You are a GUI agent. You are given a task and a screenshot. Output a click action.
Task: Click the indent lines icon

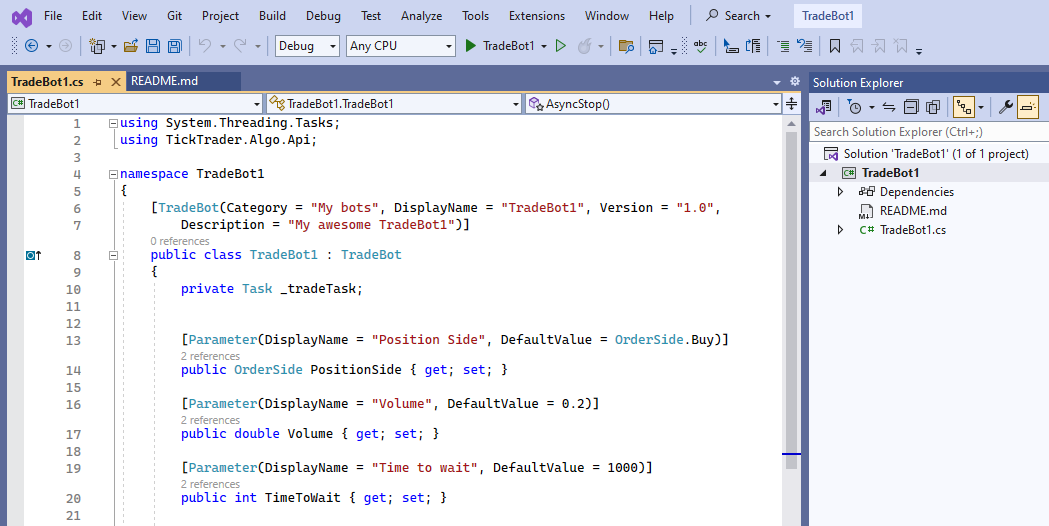(783, 46)
